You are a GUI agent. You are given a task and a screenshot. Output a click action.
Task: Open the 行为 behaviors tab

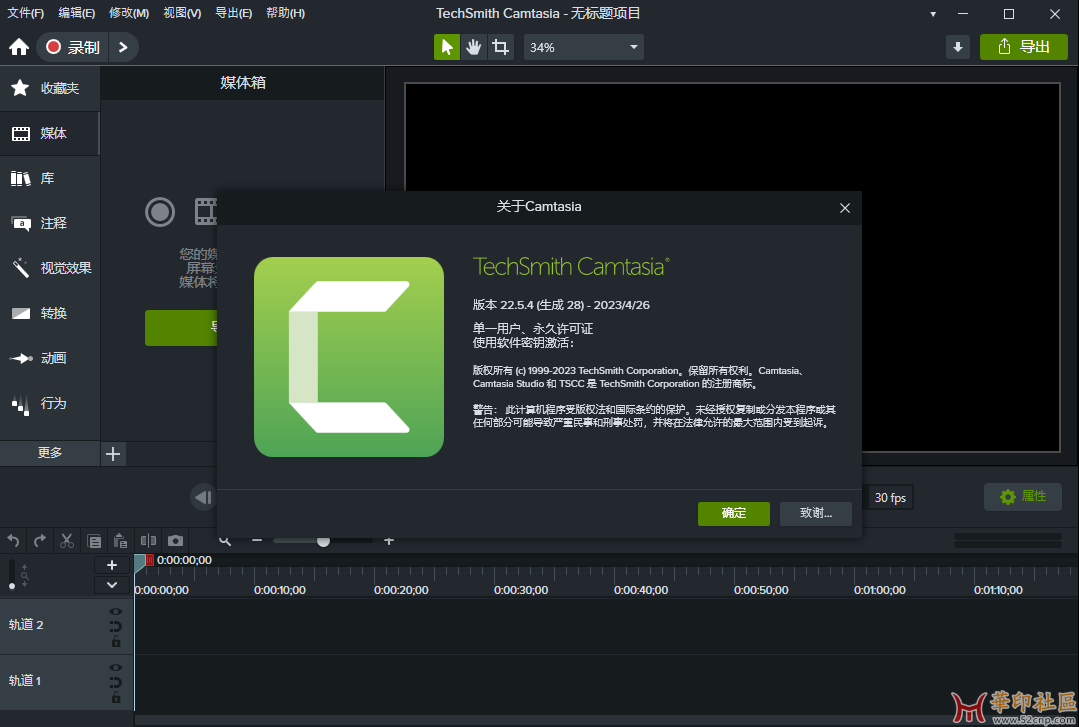coord(50,403)
